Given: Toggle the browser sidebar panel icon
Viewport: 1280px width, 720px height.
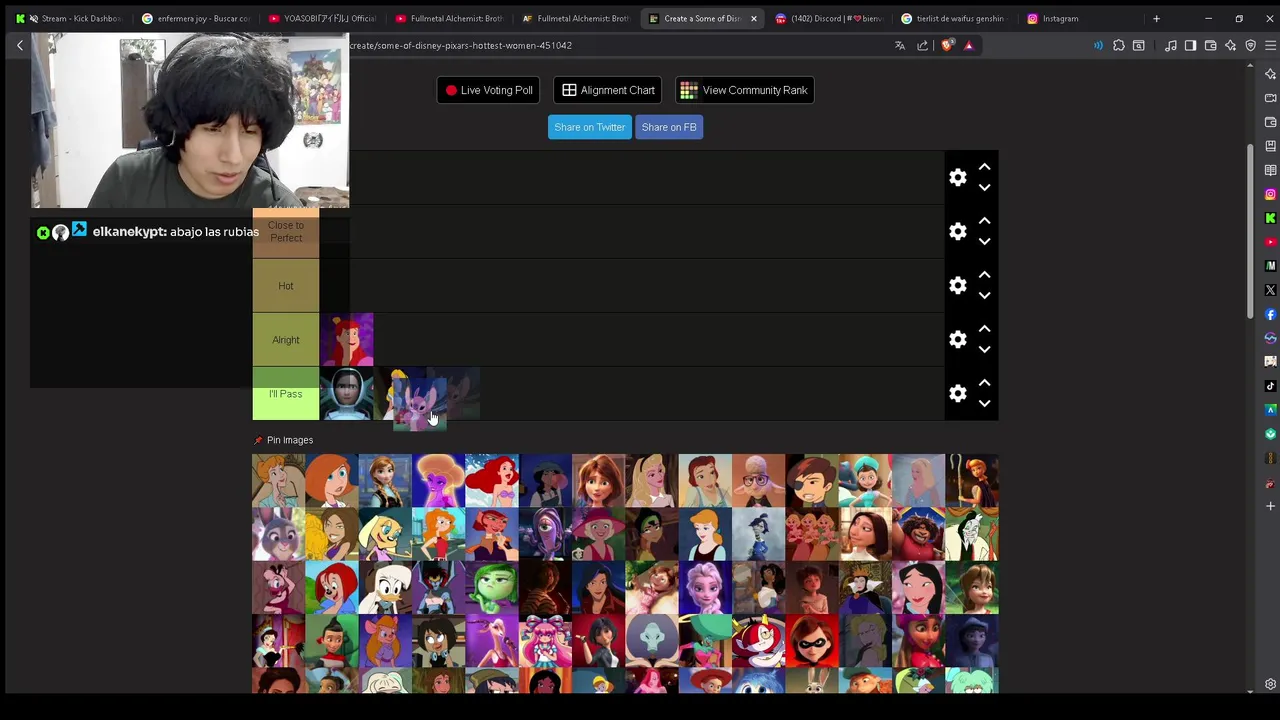Looking at the screenshot, I should point(1190,45).
